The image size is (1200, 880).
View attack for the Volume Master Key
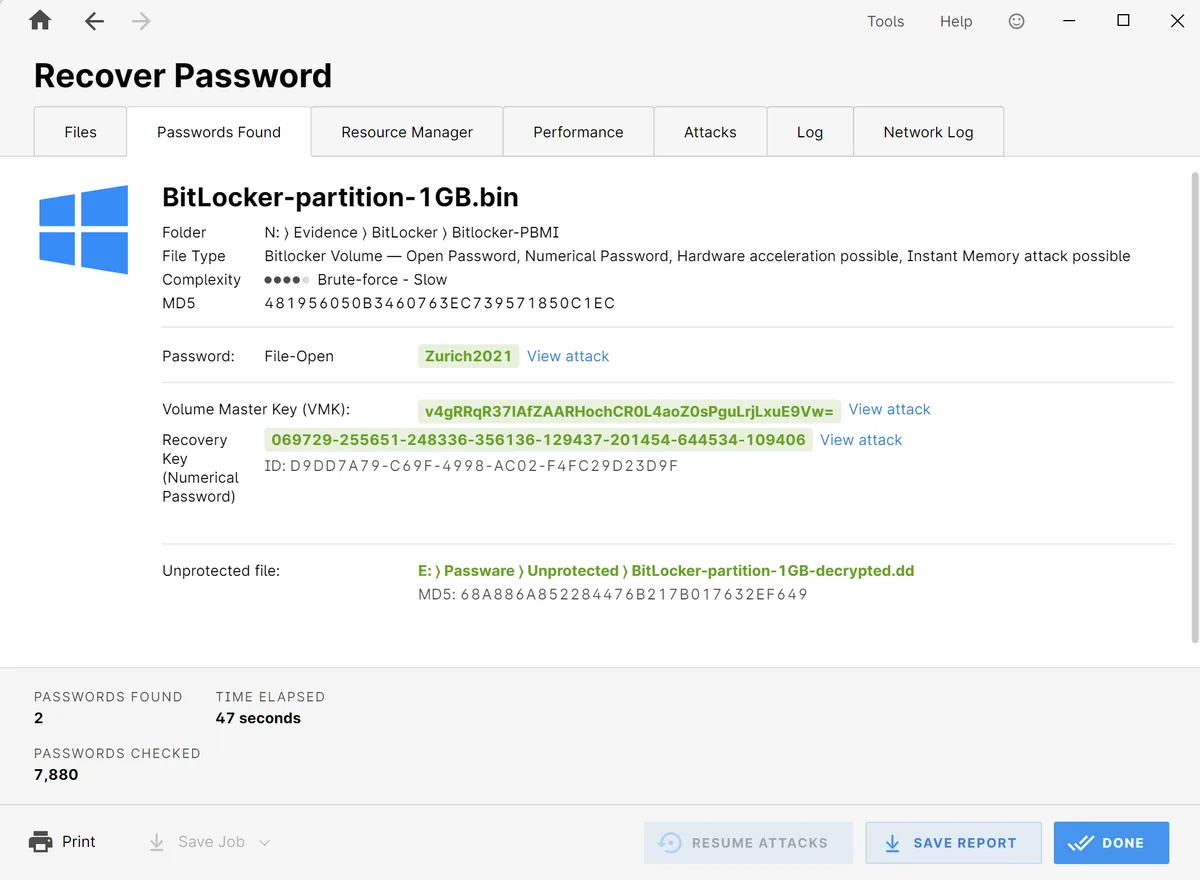tap(889, 409)
